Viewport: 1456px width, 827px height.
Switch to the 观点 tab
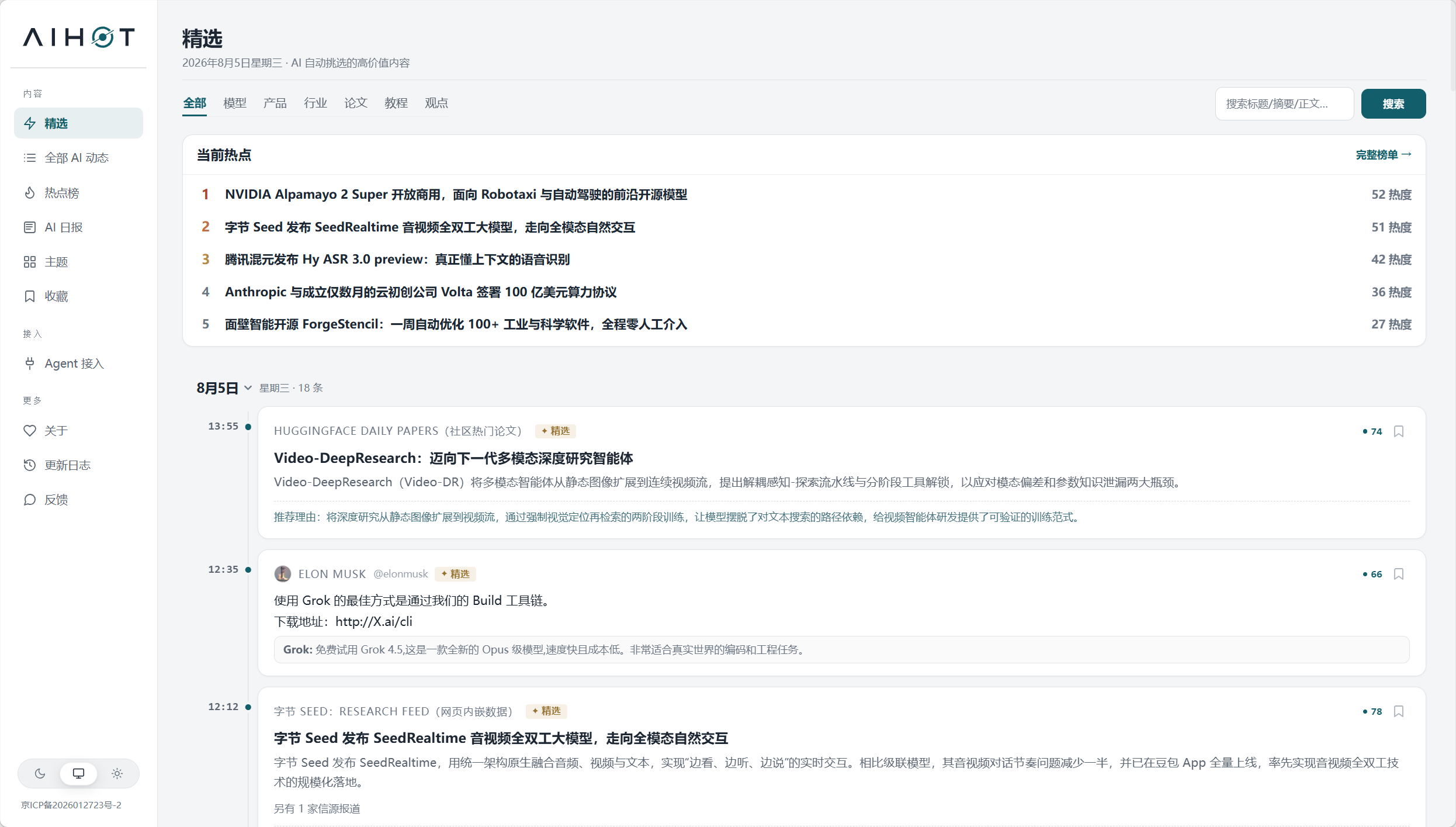click(436, 103)
